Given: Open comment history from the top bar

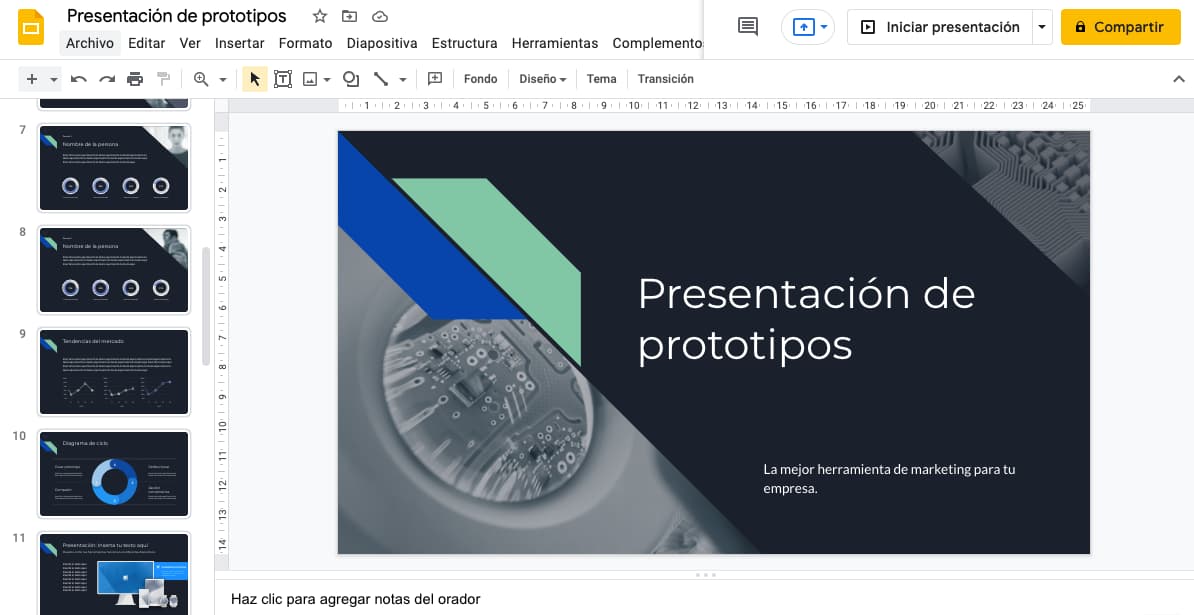Looking at the screenshot, I should point(746,26).
